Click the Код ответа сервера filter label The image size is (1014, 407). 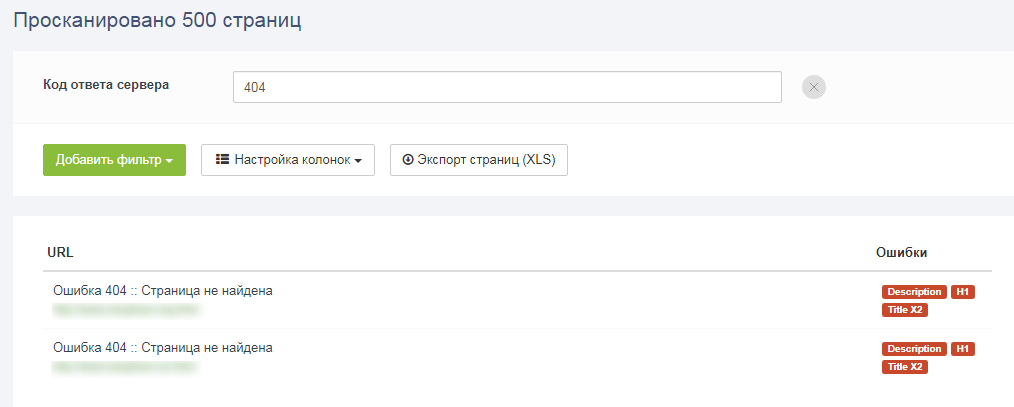[106, 85]
